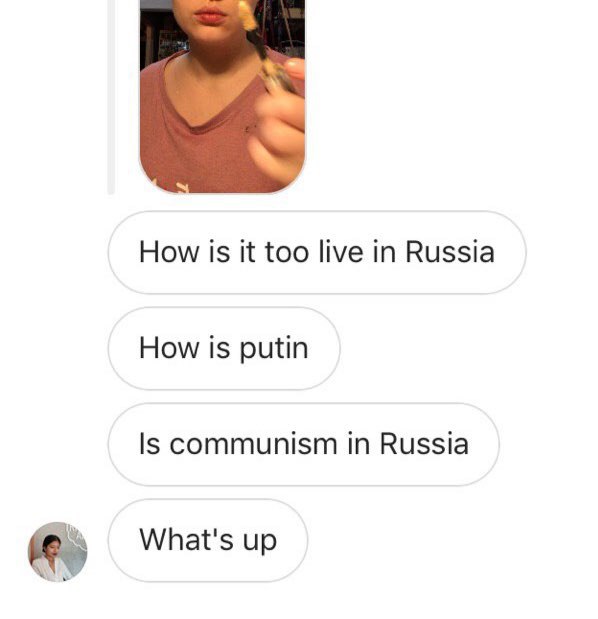The height and width of the screenshot is (619, 598).
Task: Select the "How is it too live in Russia" message
Action: (x=317, y=252)
